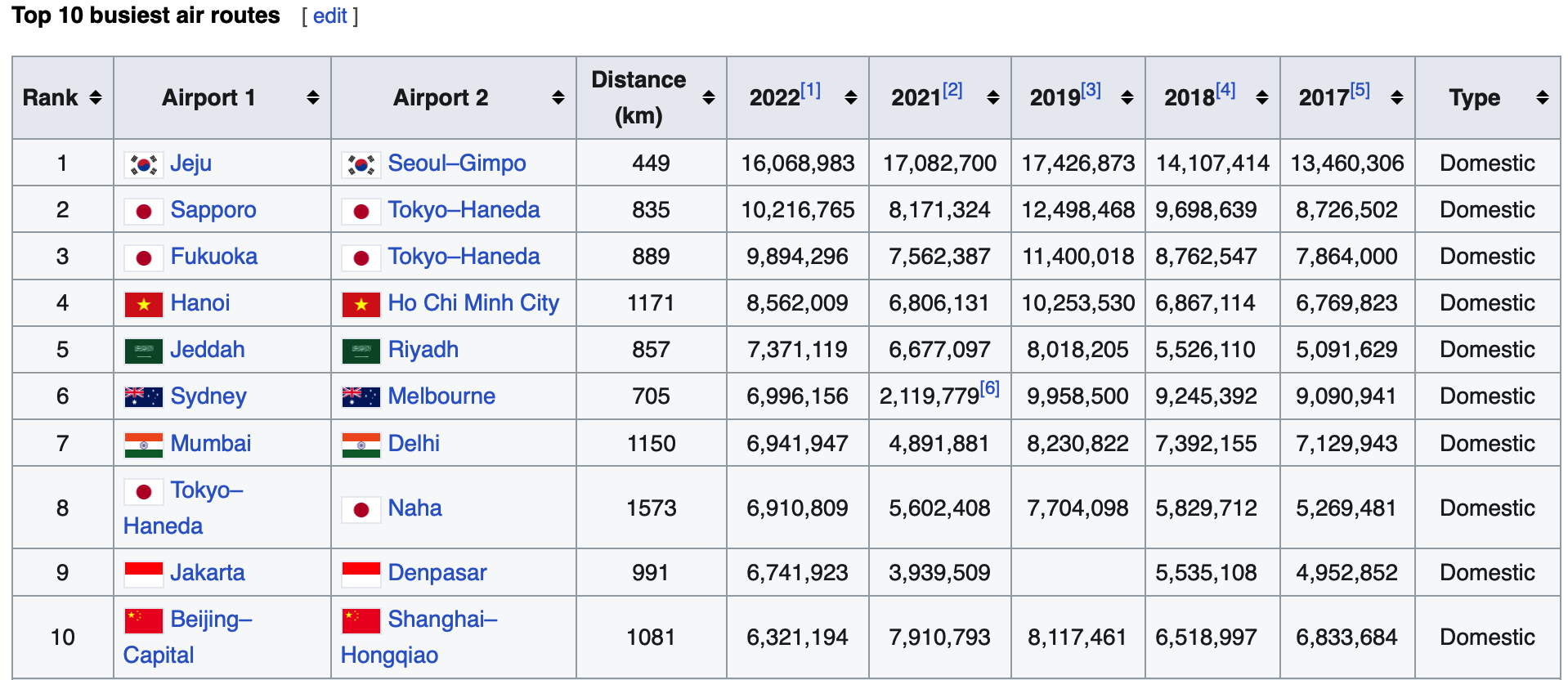Open the Riyadh airport link
This screenshot has width=1568, height=680.
coord(423,349)
